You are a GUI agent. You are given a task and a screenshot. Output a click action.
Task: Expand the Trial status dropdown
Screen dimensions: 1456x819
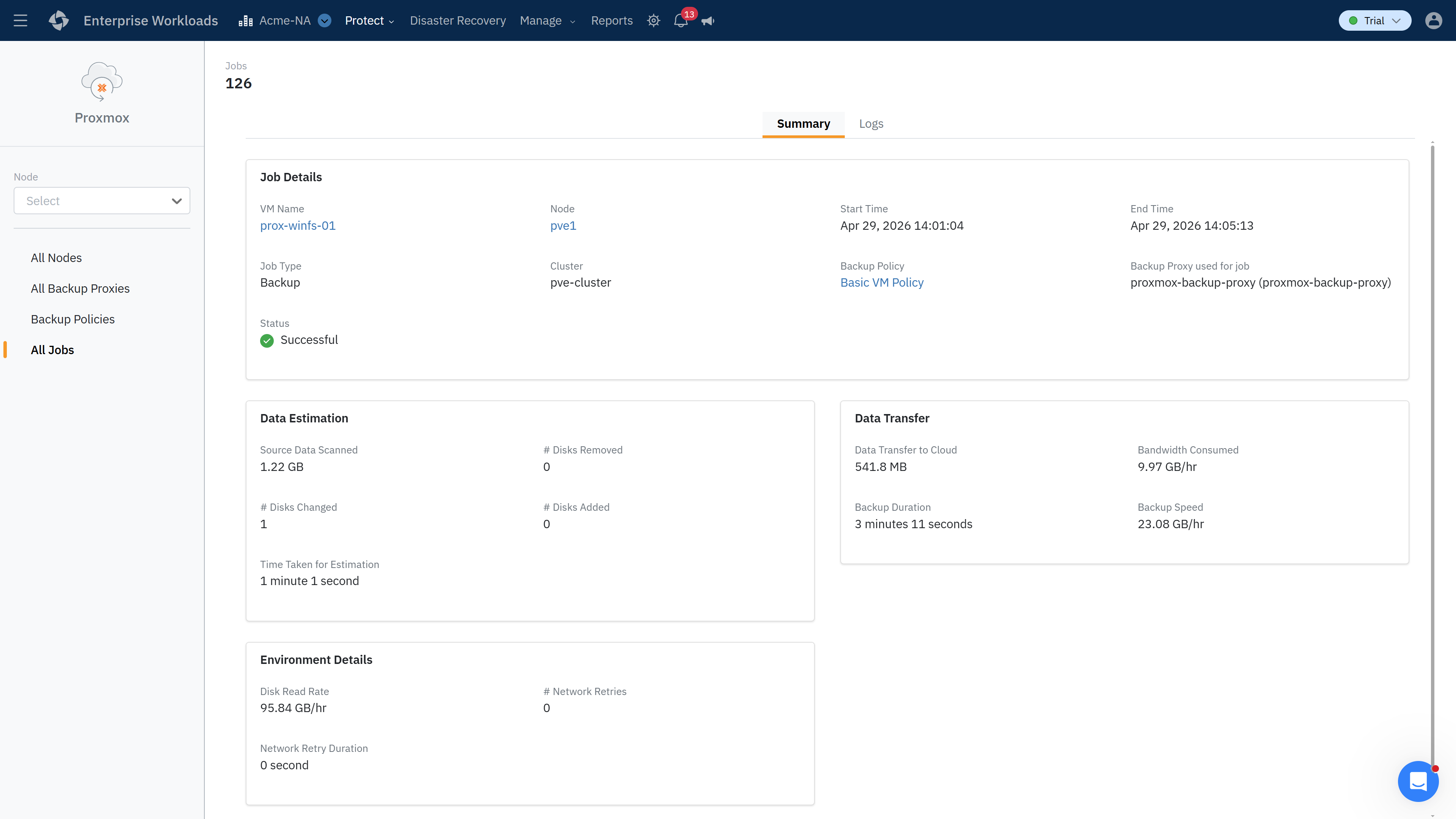(x=1374, y=21)
